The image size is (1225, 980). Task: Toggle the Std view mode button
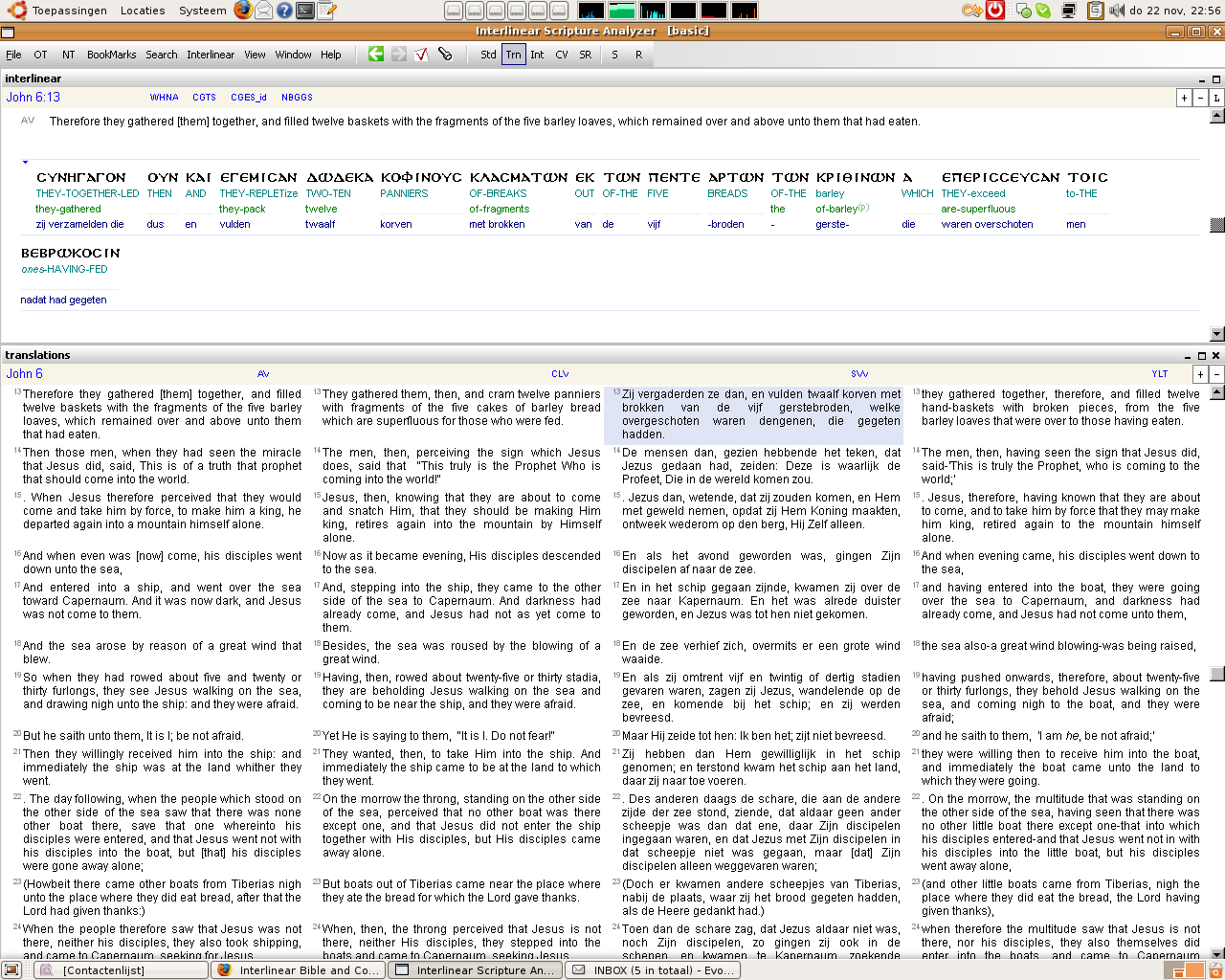tap(488, 55)
